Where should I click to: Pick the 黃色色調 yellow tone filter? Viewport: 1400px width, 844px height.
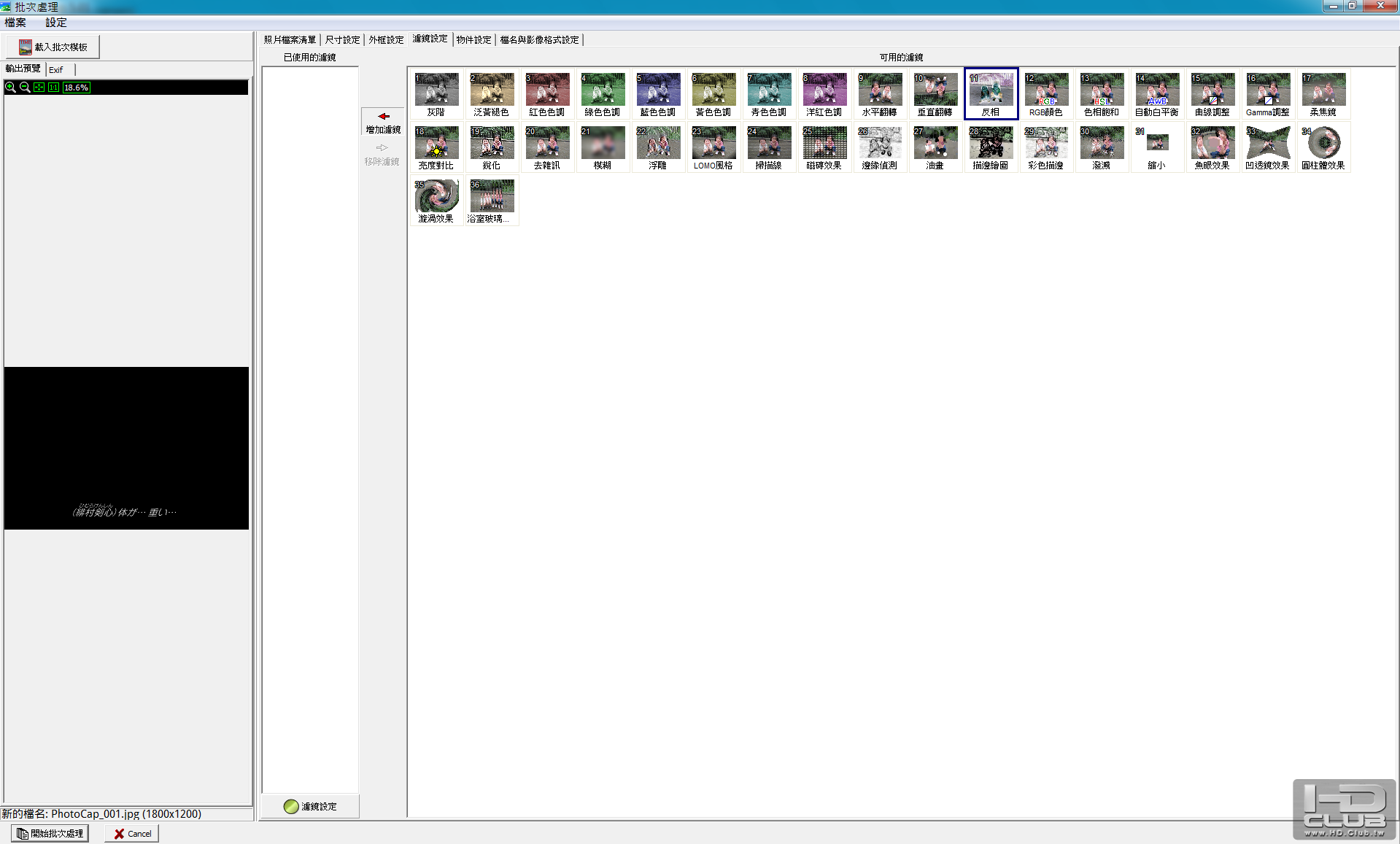click(x=713, y=95)
